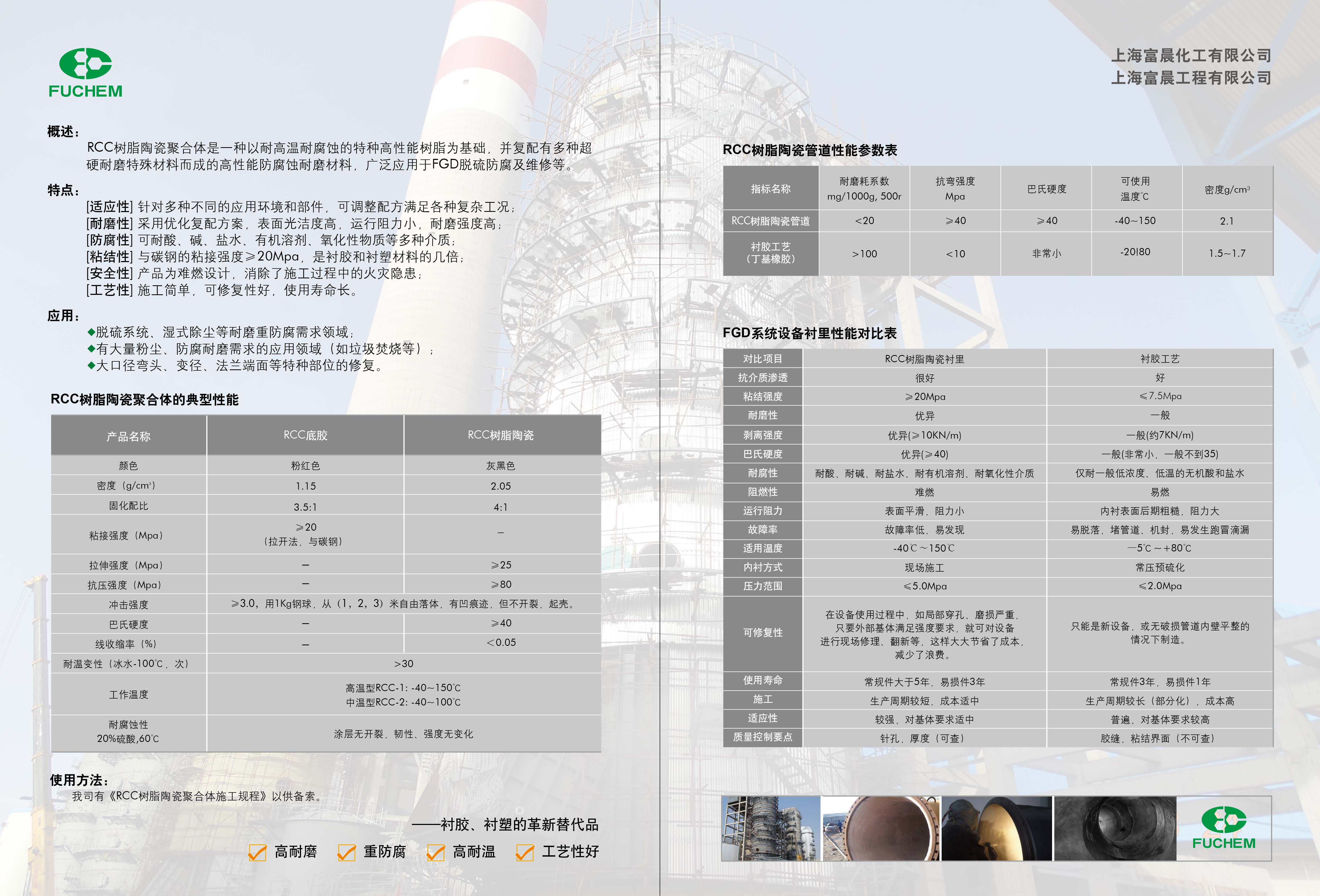Click the title RCC树脂陶瓷管道性能参数表
Screen dimensions: 1320x896
tap(810, 150)
